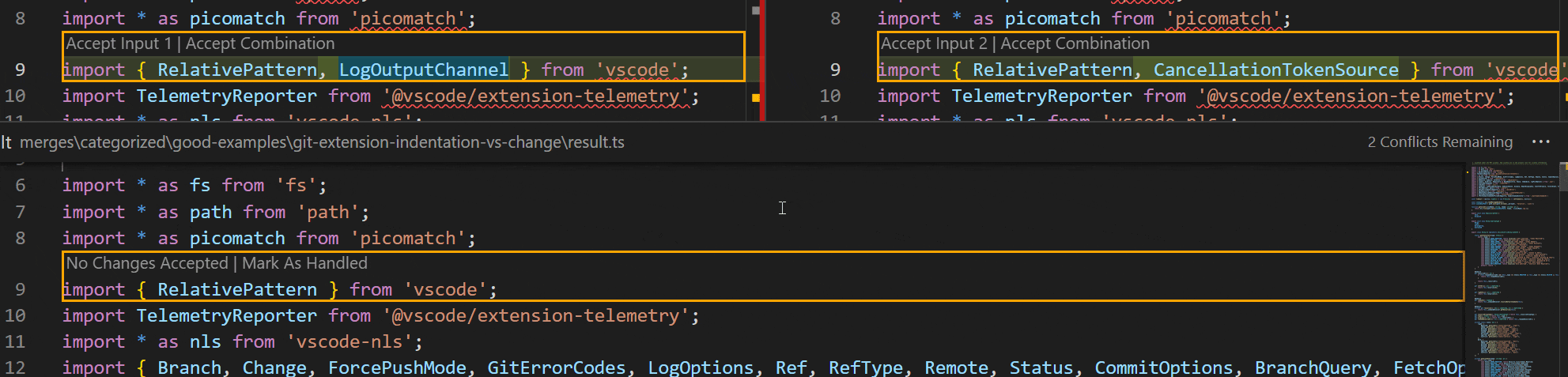This screenshot has width=1568, height=377.
Task: Click line number 9 in result editor
Action: pos(21,289)
